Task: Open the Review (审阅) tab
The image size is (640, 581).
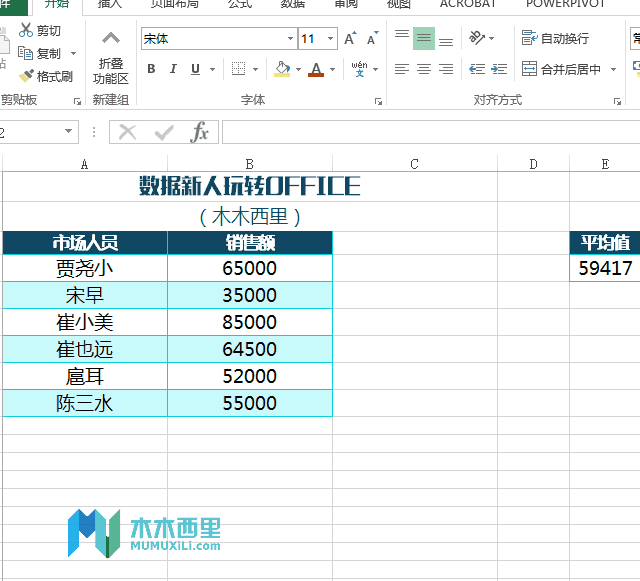Action: pos(346,4)
